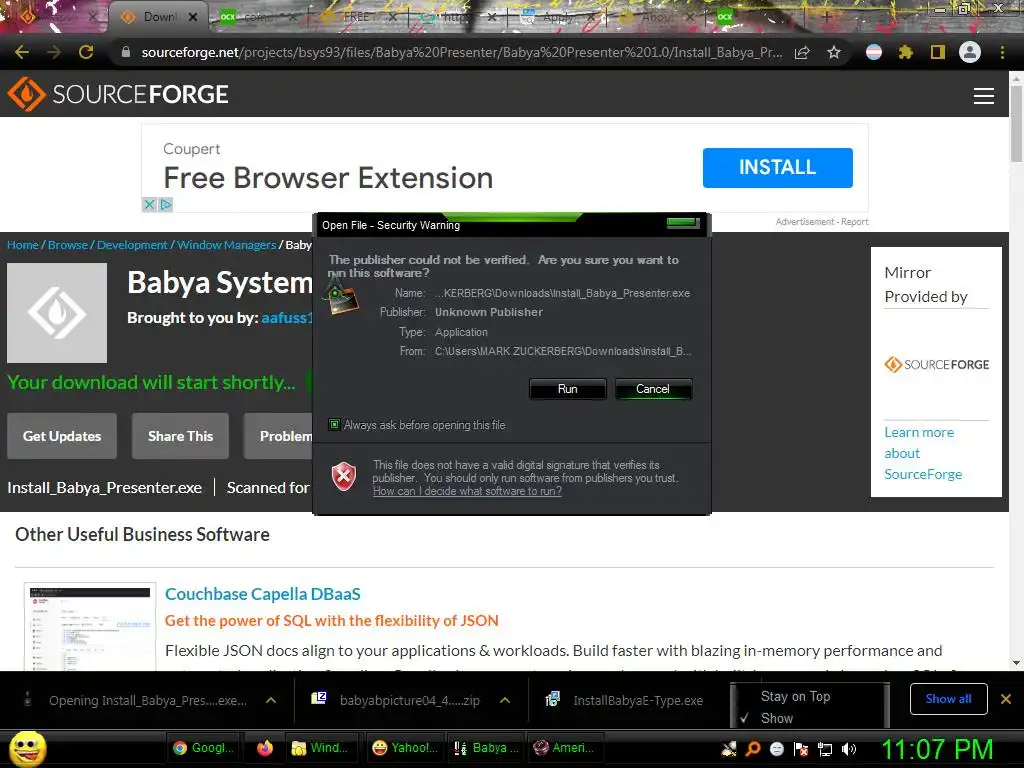1024x768 pixels.
Task: Open the Couchbase Capella DBaaS link
Action: coord(263,594)
